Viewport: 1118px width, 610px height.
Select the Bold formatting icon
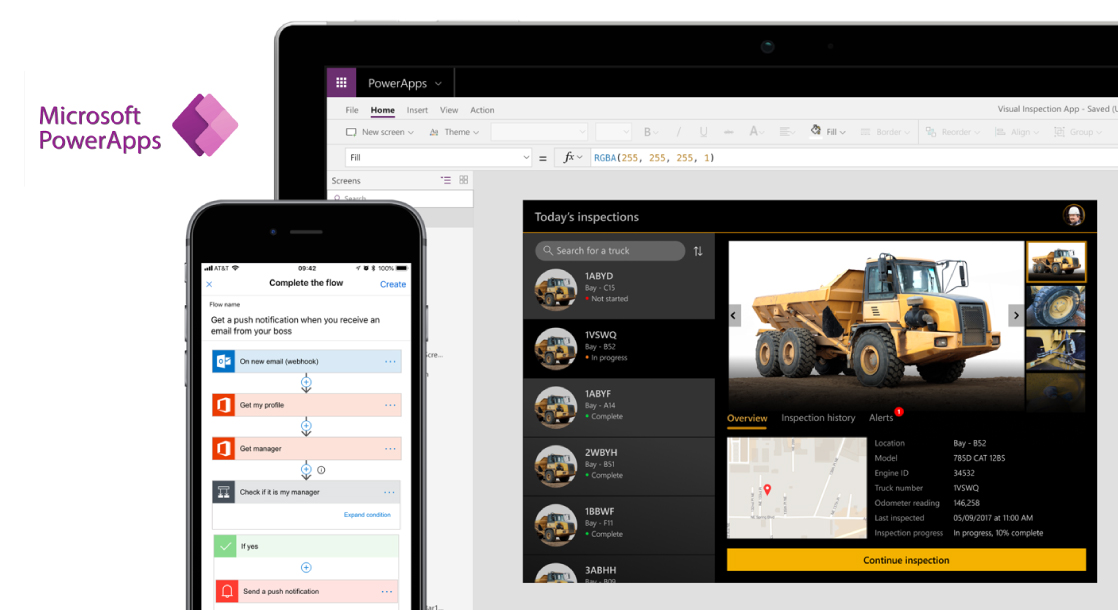point(646,131)
